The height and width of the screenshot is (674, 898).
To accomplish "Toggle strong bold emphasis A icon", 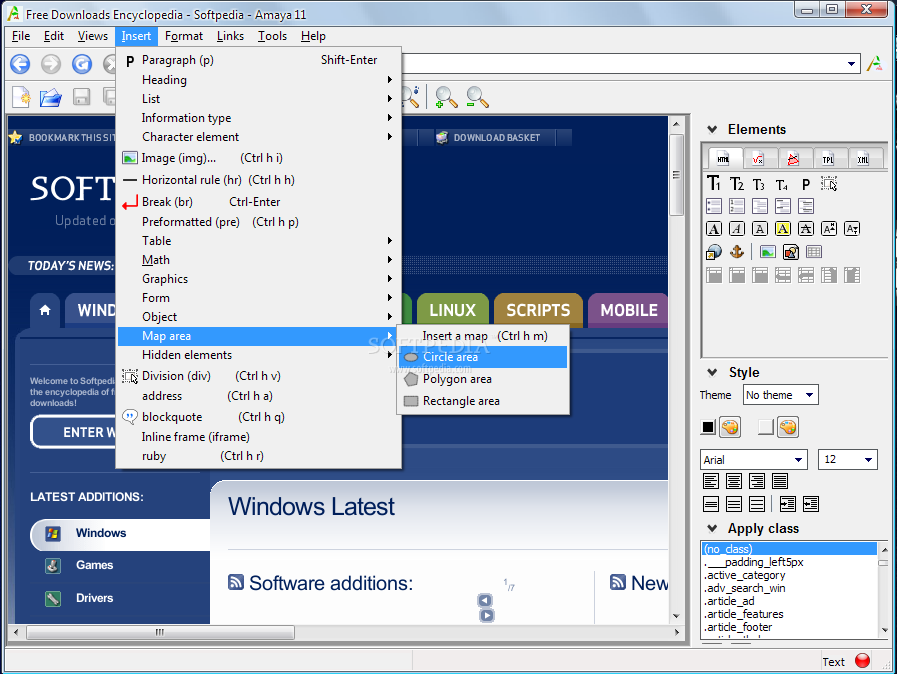I will tap(714, 229).
